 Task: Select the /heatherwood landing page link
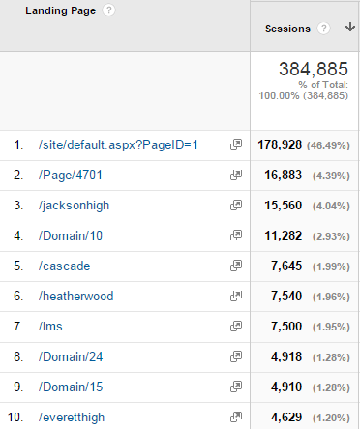76,296
